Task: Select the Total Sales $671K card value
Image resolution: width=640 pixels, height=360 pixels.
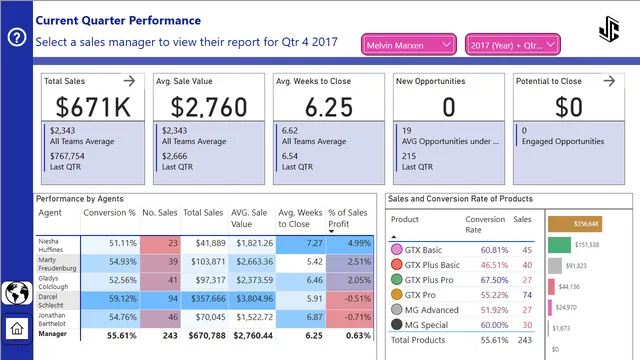Action: (93, 107)
